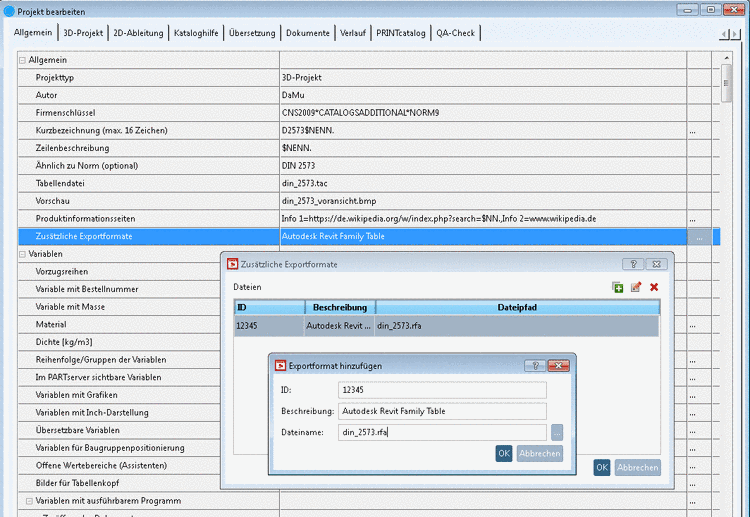The width and height of the screenshot is (750, 517).
Task: Minimize the Projekt bearbeiten window
Action: point(687,10)
